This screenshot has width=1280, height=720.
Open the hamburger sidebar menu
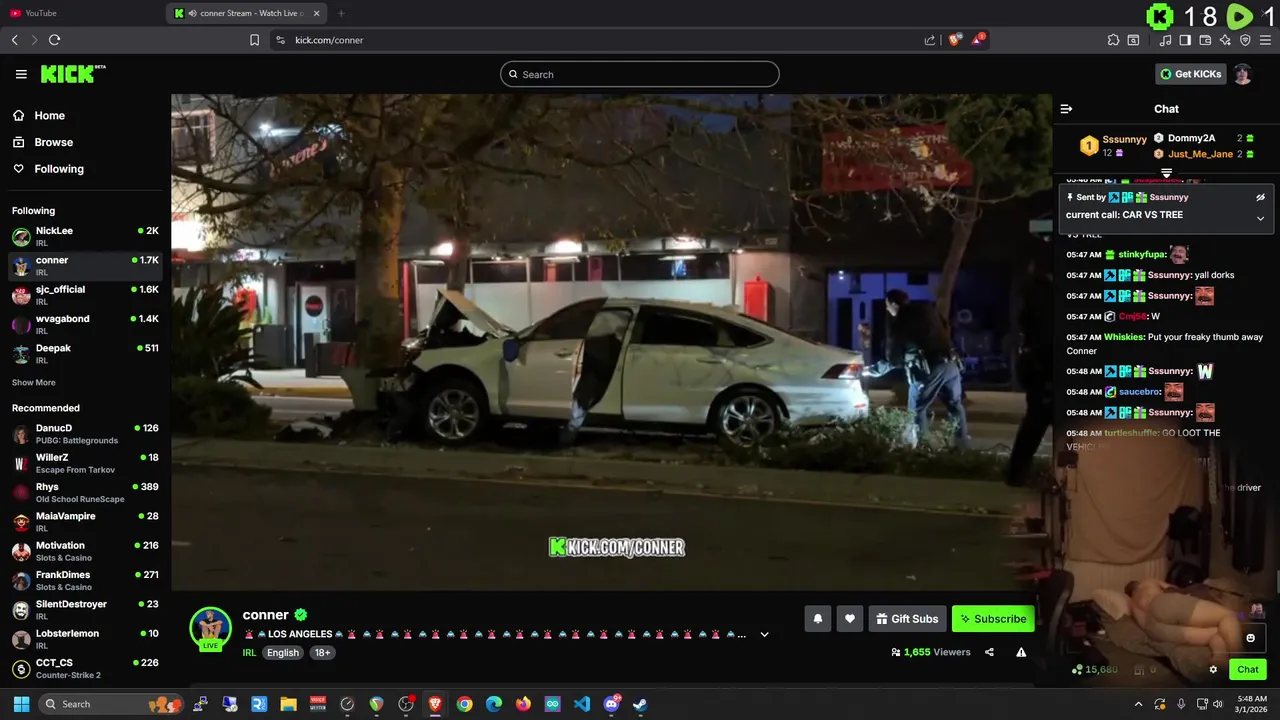pos(21,74)
